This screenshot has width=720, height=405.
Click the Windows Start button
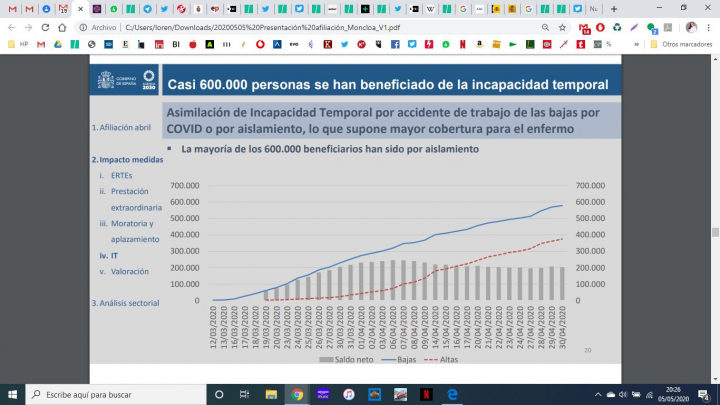(12, 394)
